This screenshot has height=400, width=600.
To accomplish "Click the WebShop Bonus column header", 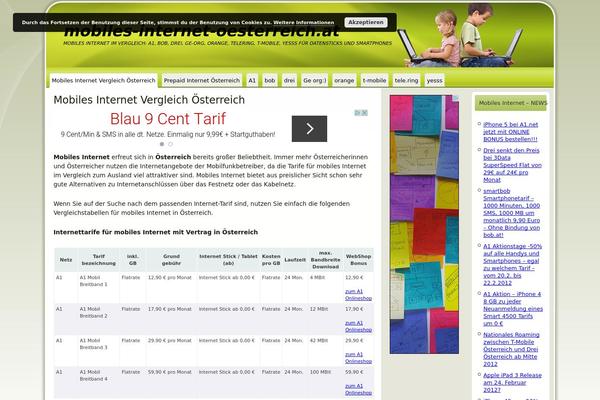I will (x=358, y=260).
